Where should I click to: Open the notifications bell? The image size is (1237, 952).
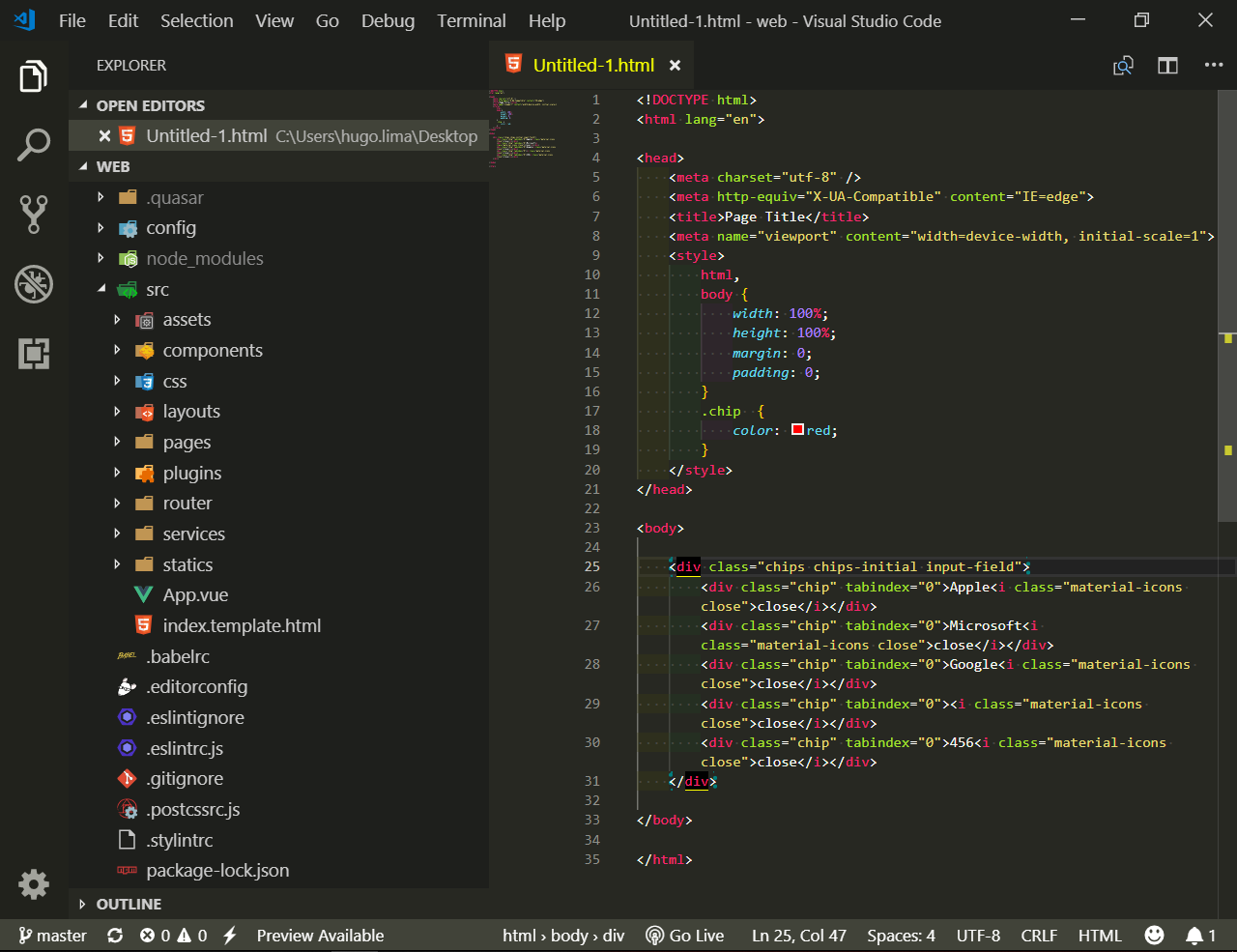click(x=1195, y=935)
